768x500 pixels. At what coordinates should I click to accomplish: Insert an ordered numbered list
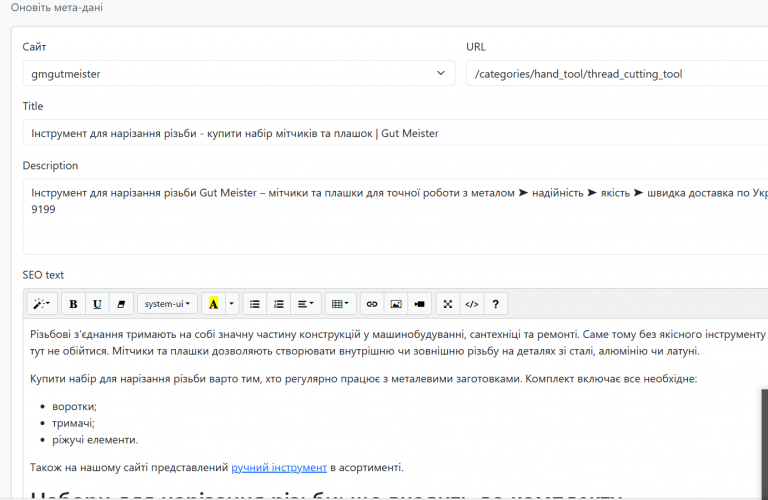tap(279, 304)
